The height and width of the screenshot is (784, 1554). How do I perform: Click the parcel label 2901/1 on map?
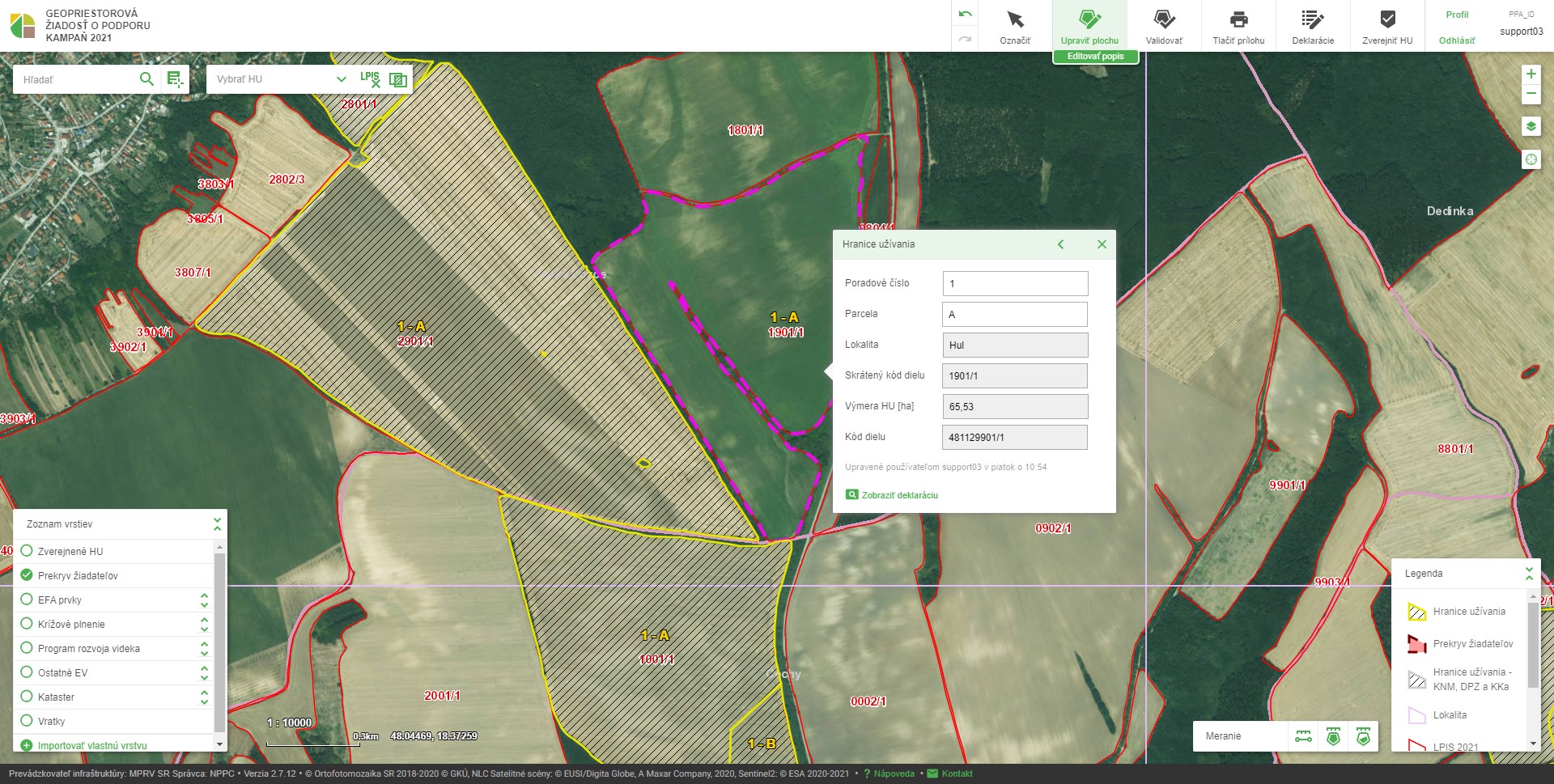pyautogui.click(x=415, y=341)
